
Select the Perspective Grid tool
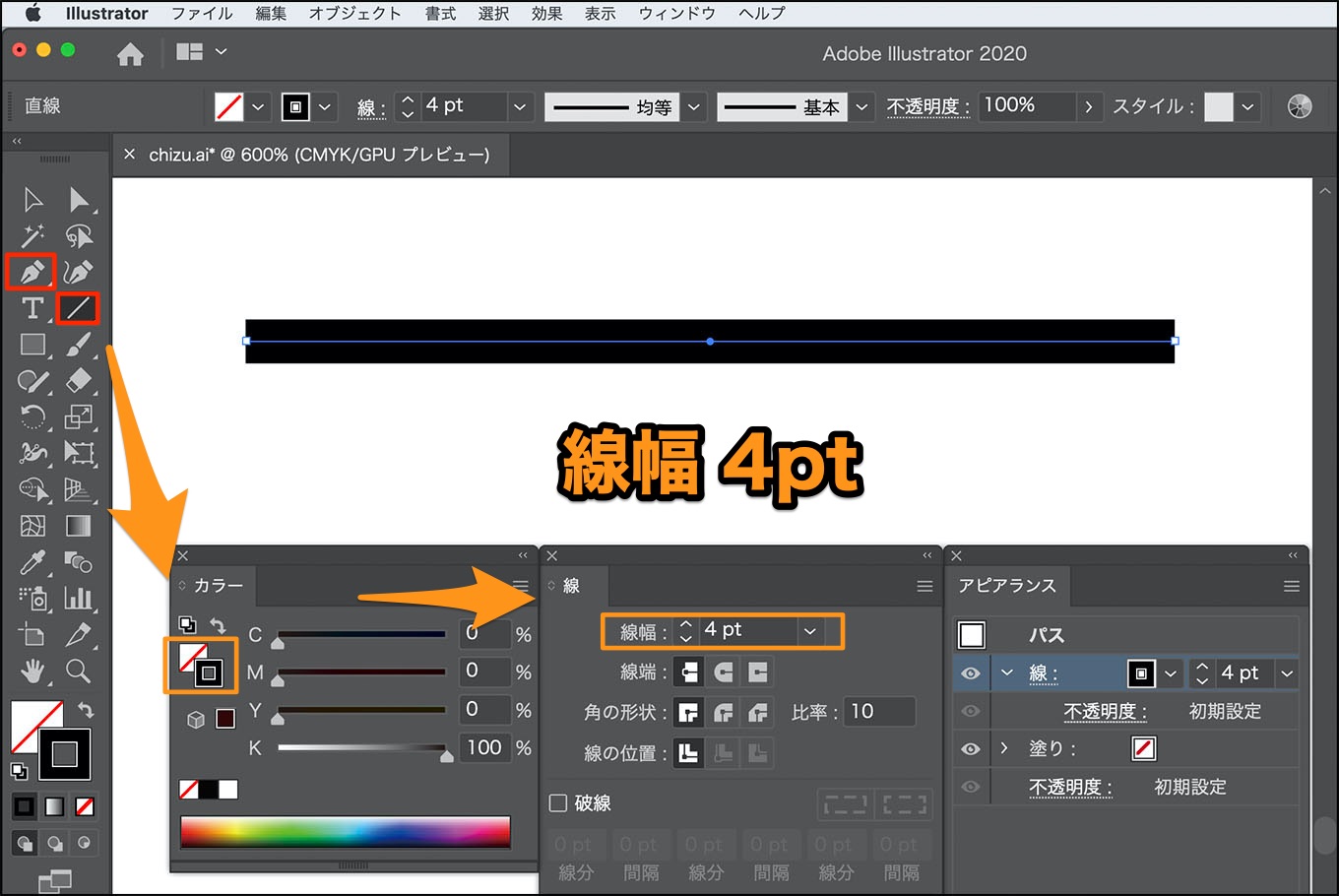point(79,489)
